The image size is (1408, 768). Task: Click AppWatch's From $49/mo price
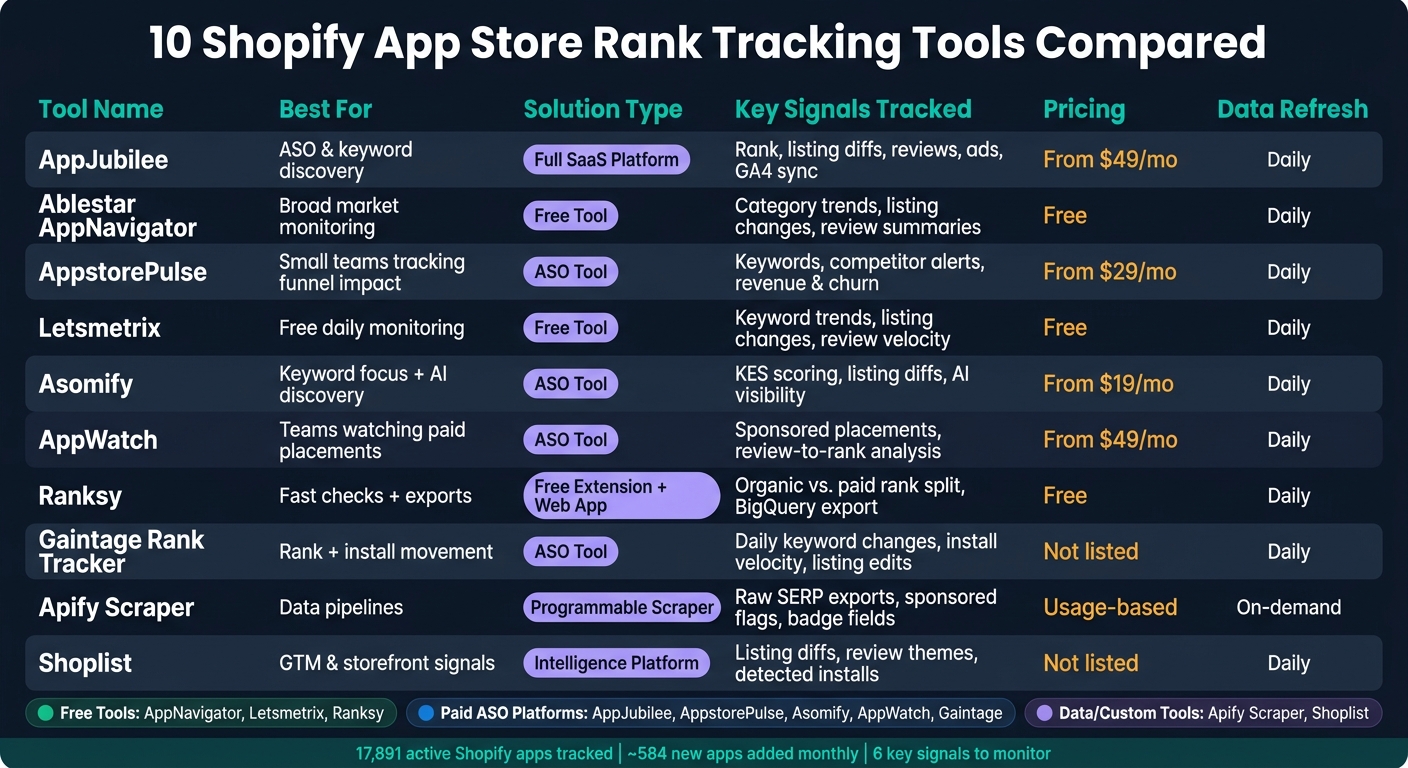click(x=1110, y=440)
